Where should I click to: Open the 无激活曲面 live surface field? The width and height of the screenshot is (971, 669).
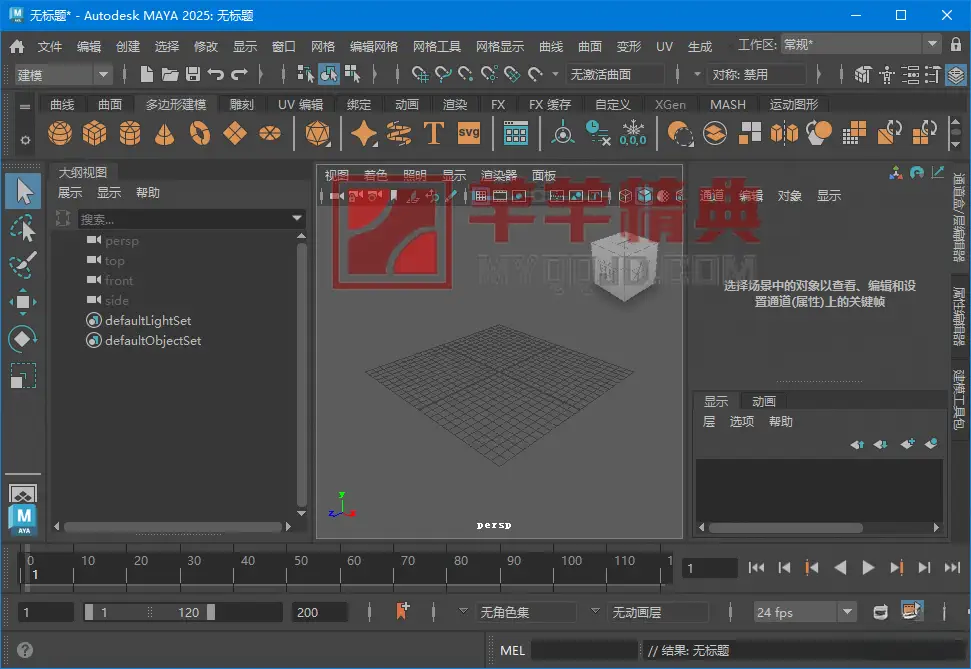click(x=614, y=74)
